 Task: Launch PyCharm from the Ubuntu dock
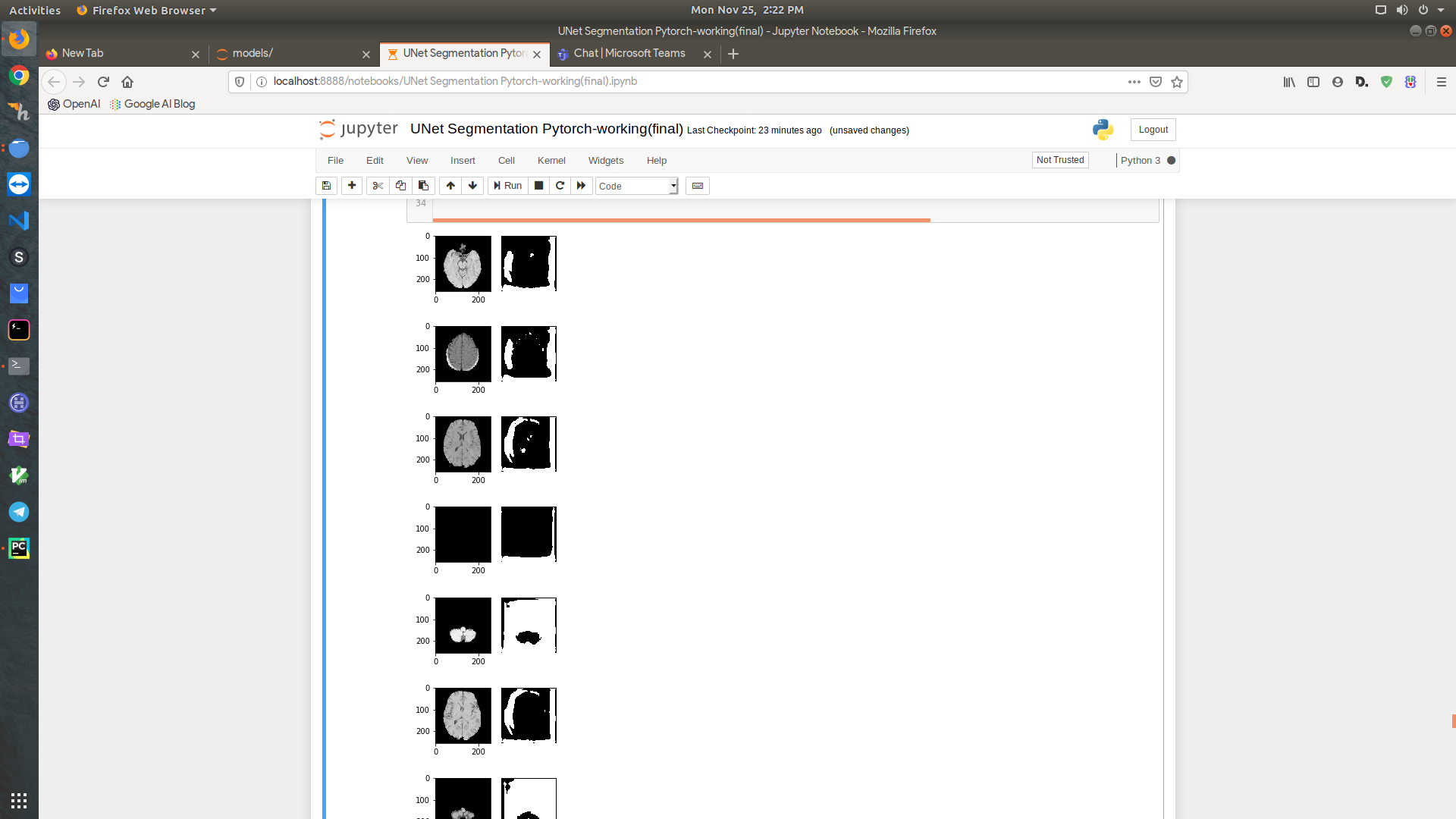click(x=19, y=548)
